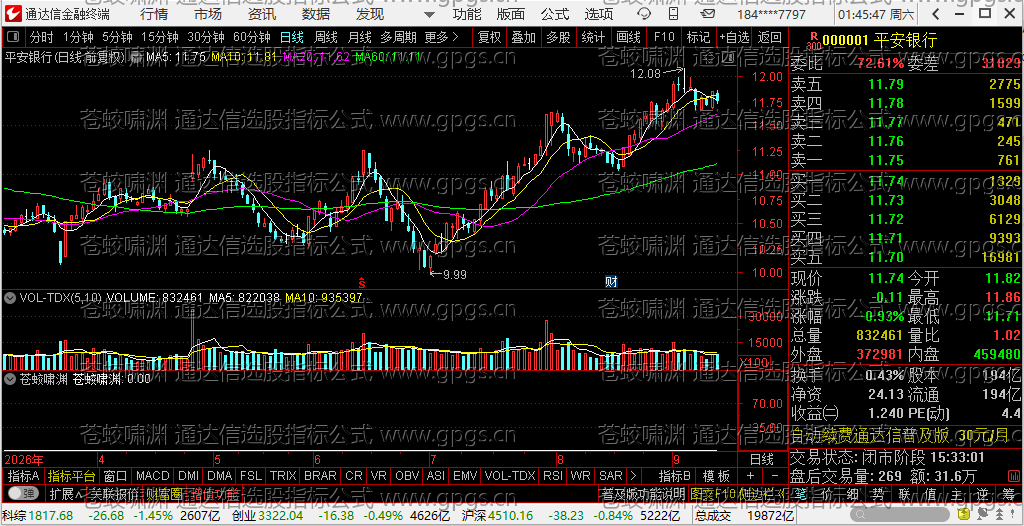Open the message envelope icon
This screenshot has height=526, width=1024.
coord(705,13)
